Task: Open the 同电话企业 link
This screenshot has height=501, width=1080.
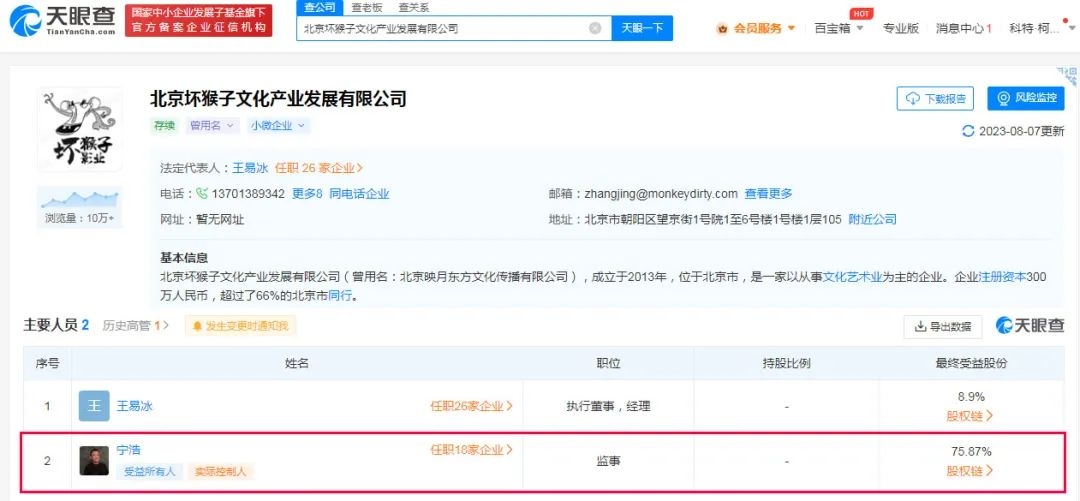Action: (359, 194)
